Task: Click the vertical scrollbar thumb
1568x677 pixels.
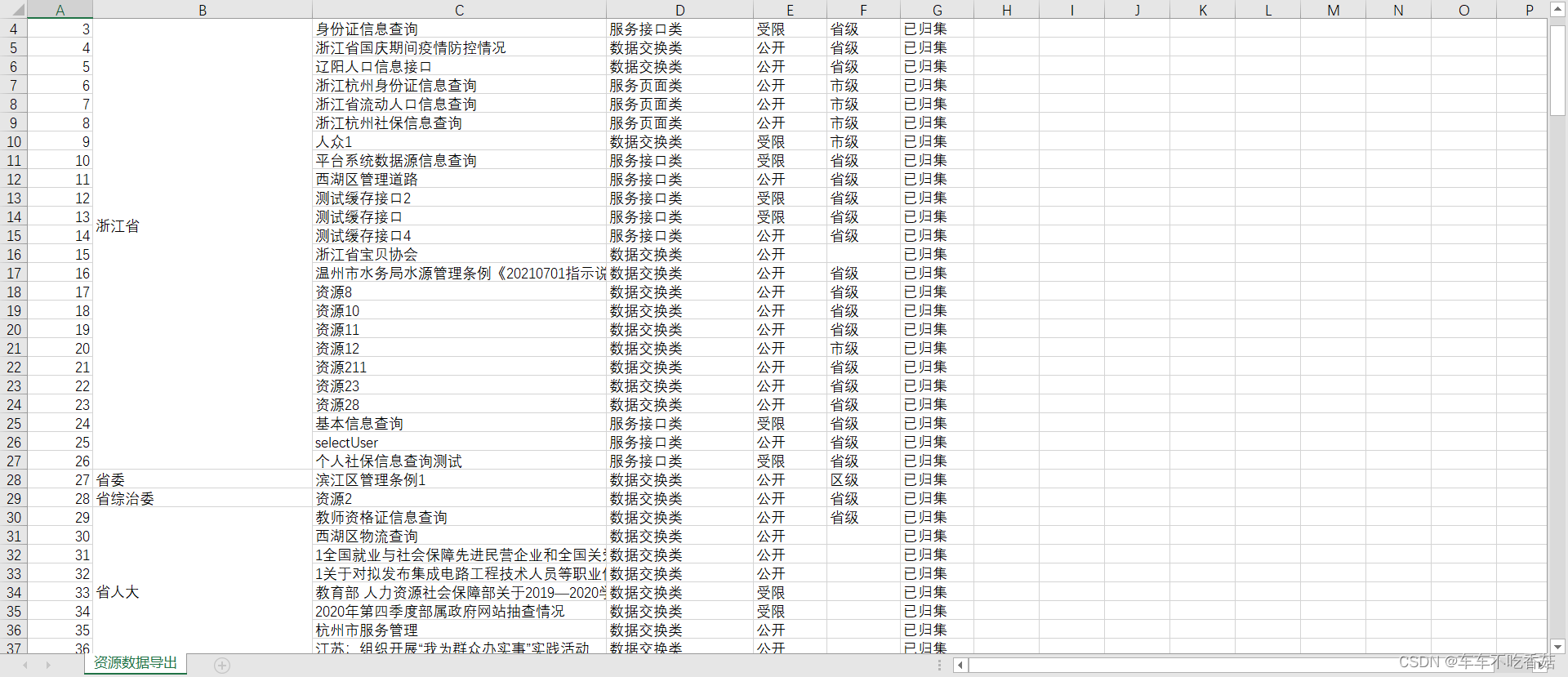Action: coord(1557,70)
